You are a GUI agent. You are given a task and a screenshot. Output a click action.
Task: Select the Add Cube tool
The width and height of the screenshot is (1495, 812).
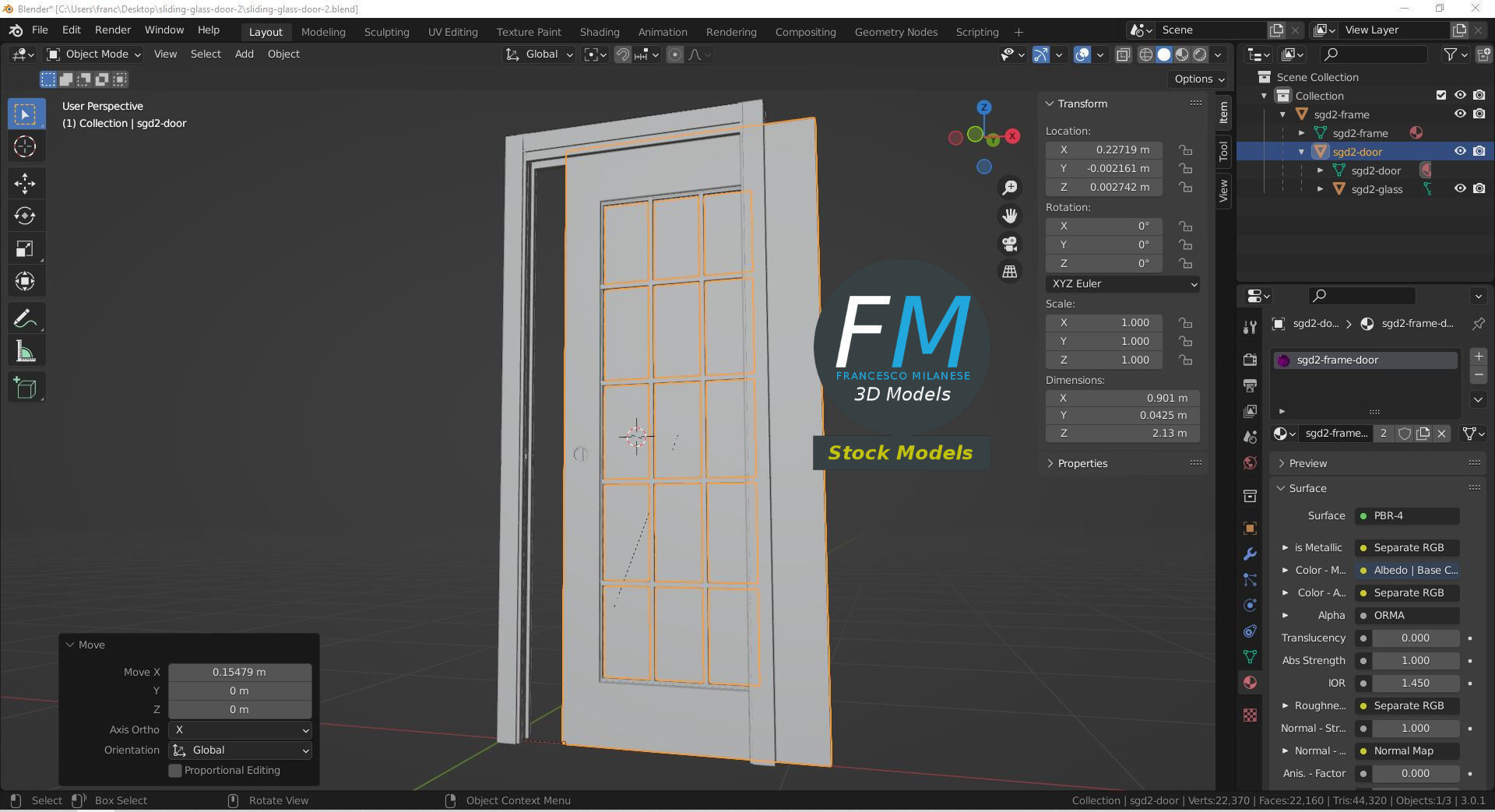[x=25, y=388]
